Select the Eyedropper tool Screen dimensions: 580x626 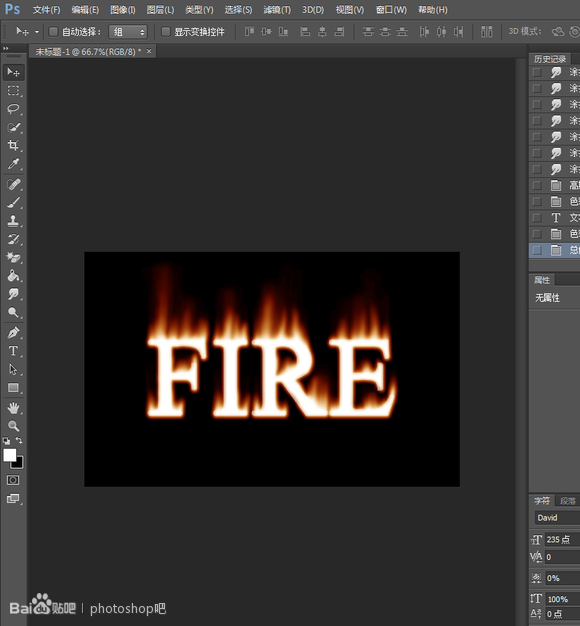13,164
